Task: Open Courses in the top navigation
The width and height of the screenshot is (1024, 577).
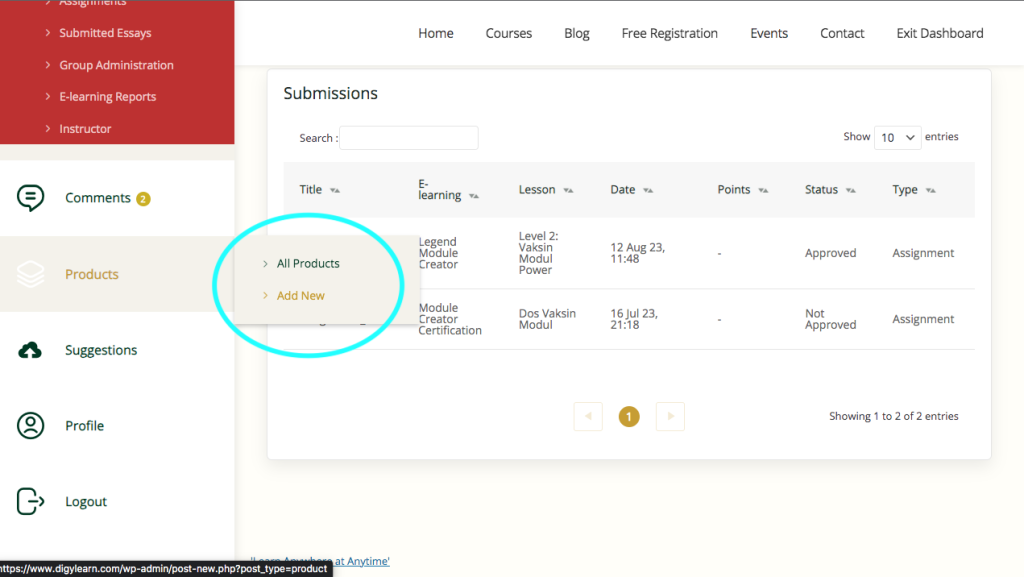Action: tap(508, 33)
